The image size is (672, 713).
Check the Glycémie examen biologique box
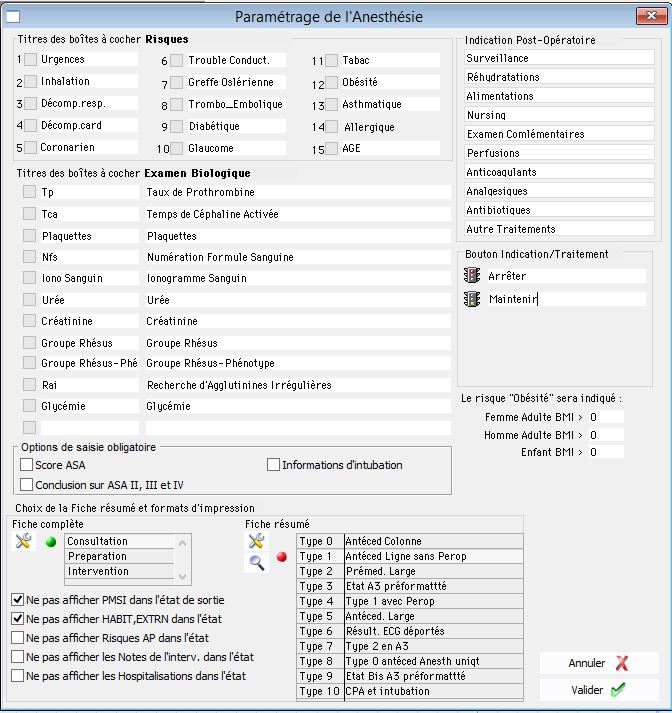[30, 406]
